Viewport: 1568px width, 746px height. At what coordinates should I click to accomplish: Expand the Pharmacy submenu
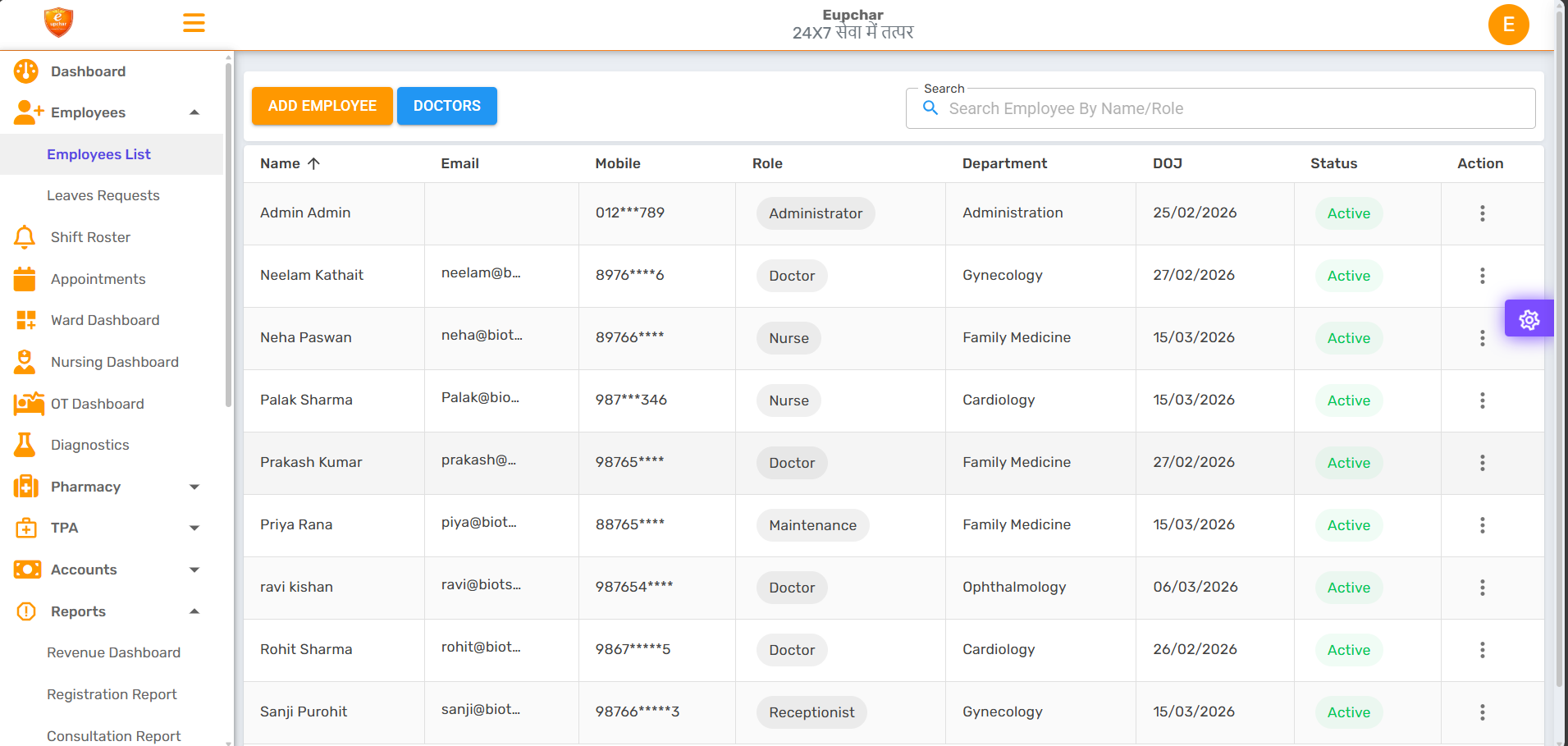194,487
